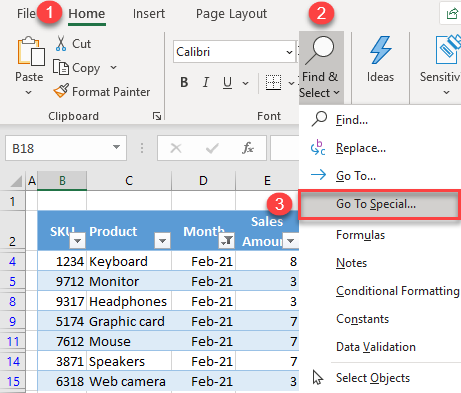461x393 pixels.
Task: Click SKU cell 6318
Action: tap(62, 381)
